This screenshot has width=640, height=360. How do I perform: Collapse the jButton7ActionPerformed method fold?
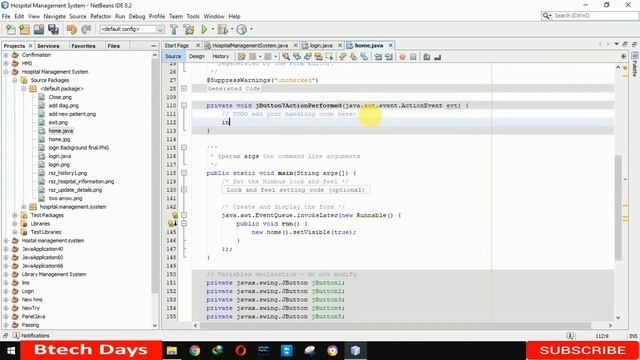[184, 105]
